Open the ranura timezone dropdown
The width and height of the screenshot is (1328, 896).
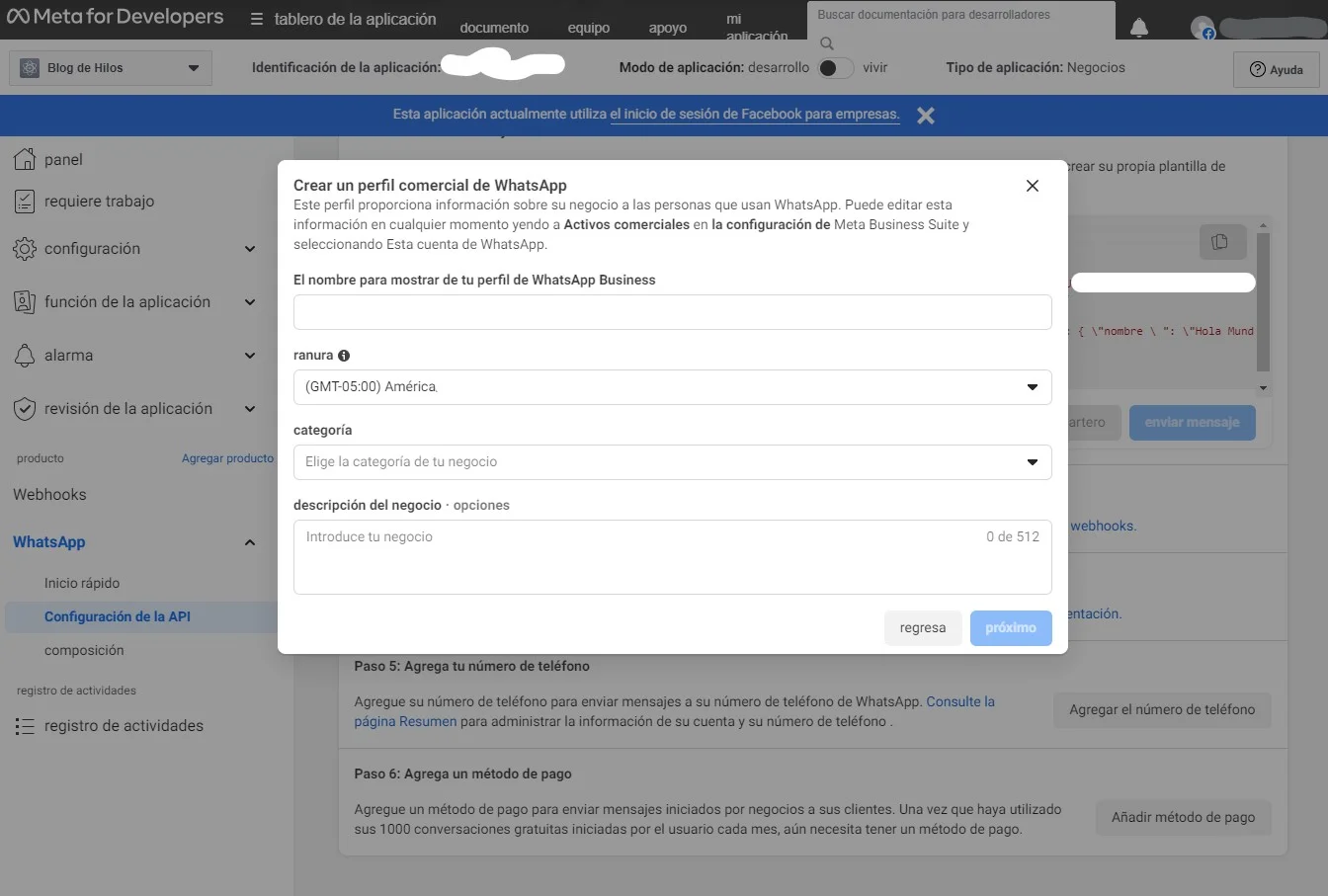tap(672, 387)
